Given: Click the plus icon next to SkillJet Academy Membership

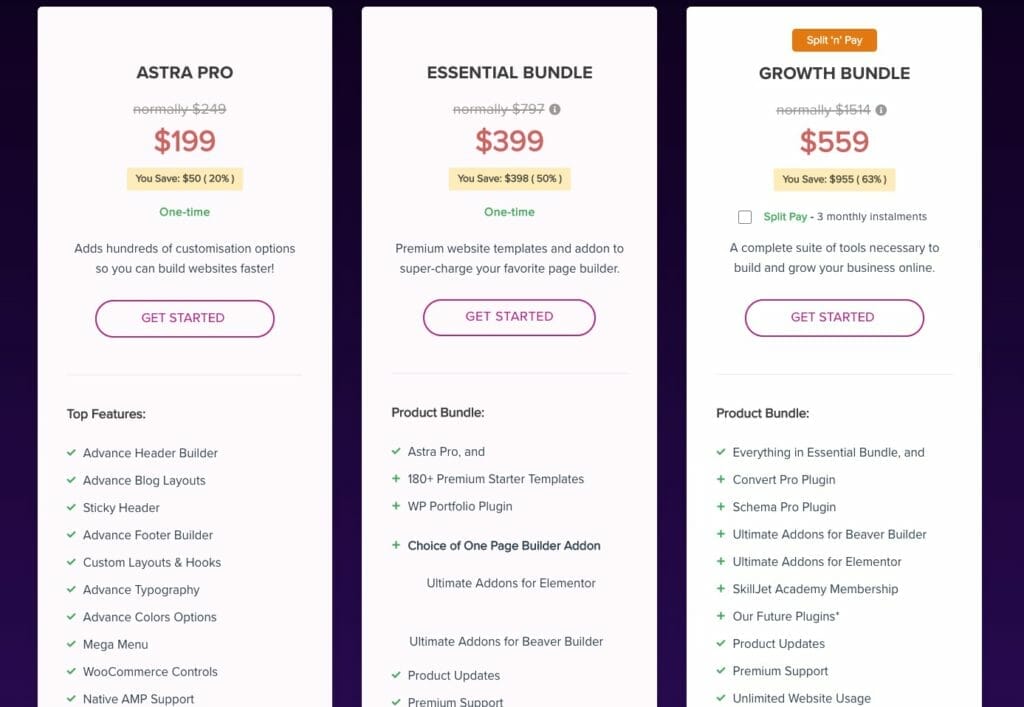Looking at the screenshot, I should pyautogui.click(x=721, y=589).
